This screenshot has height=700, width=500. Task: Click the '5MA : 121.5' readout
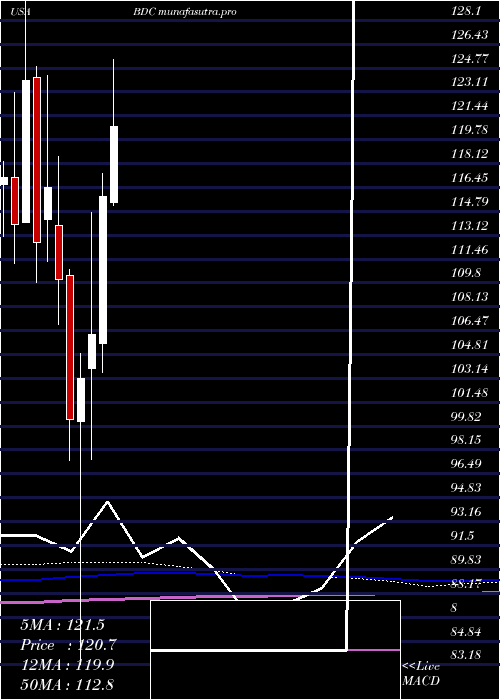pyautogui.click(x=62, y=625)
